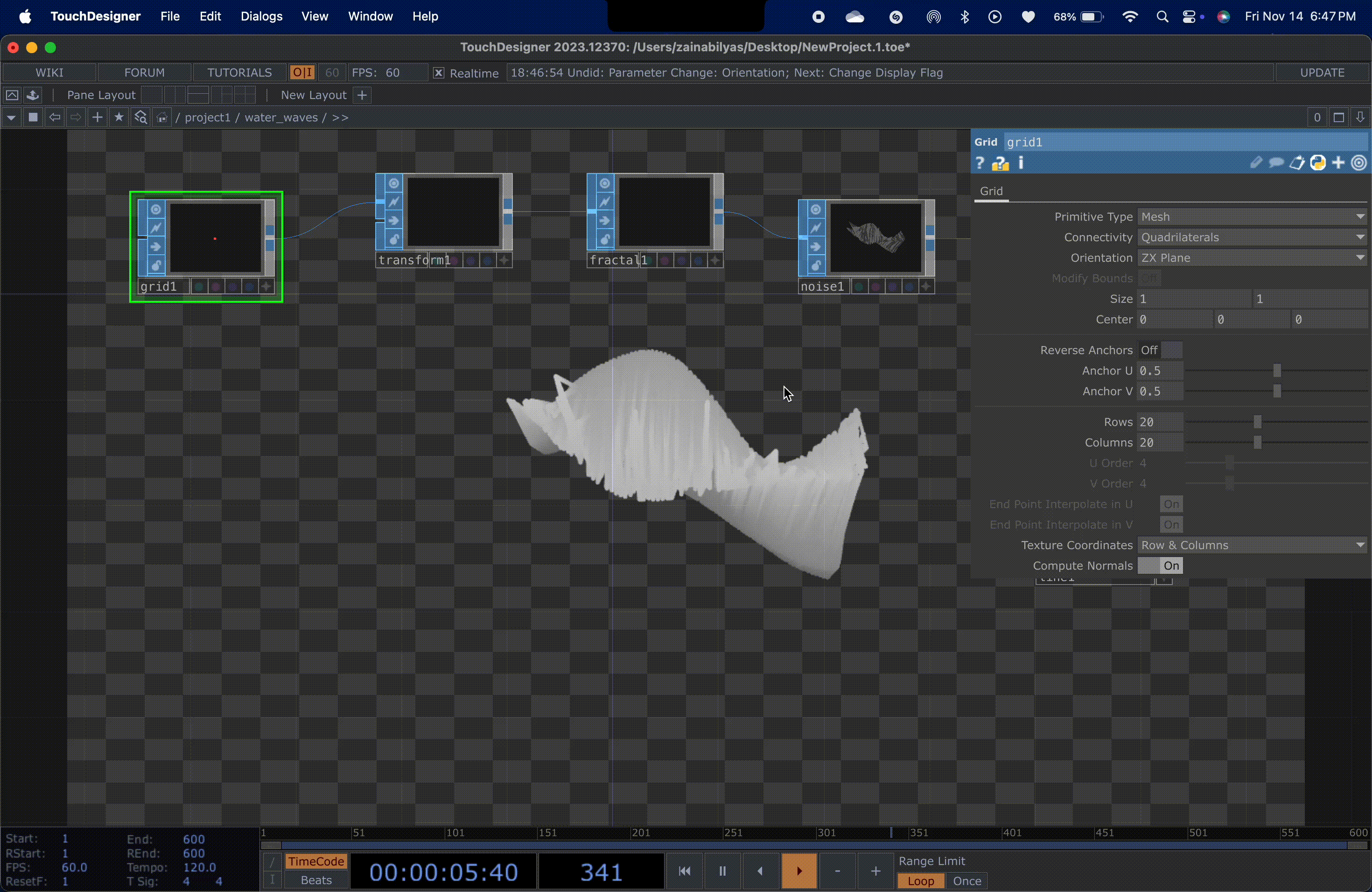The width and height of the screenshot is (1372, 892).
Task: Click the network search icon next to home
Action: (x=140, y=117)
